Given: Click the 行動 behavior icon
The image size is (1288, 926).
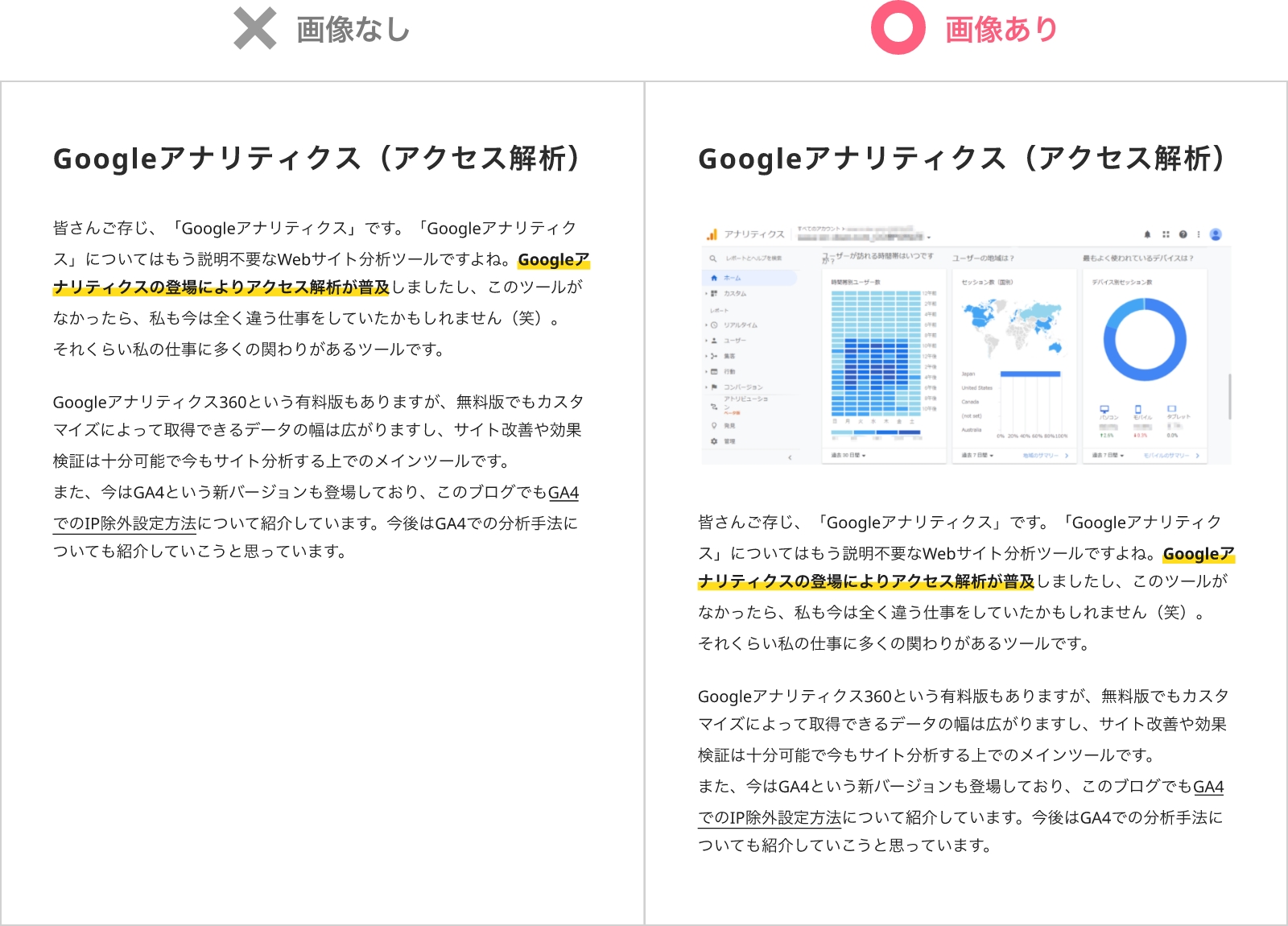Looking at the screenshot, I should point(714,371).
